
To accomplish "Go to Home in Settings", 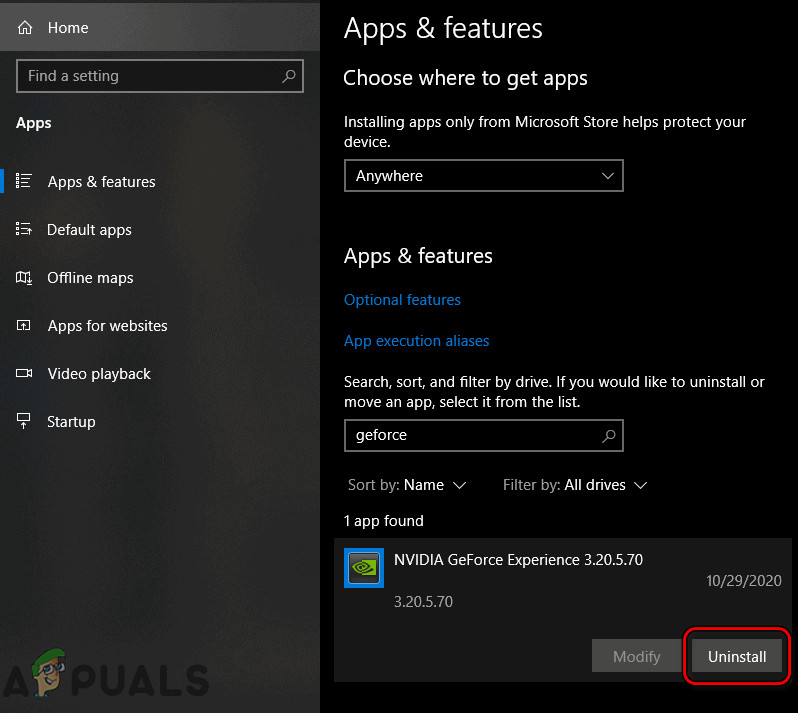I will [x=160, y=27].
